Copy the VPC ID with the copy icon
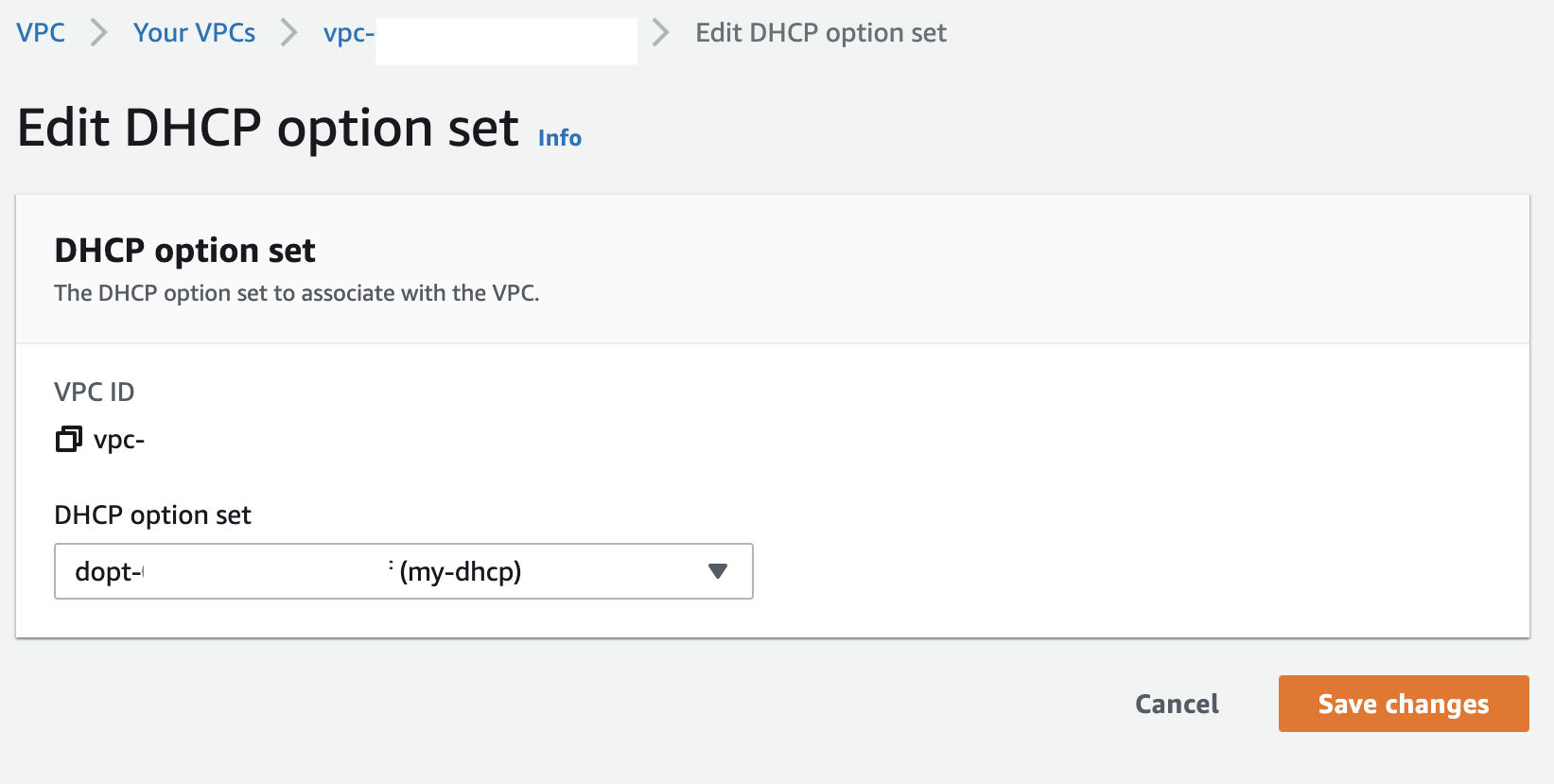1554x784 pixels. click(x=68, y=439)
